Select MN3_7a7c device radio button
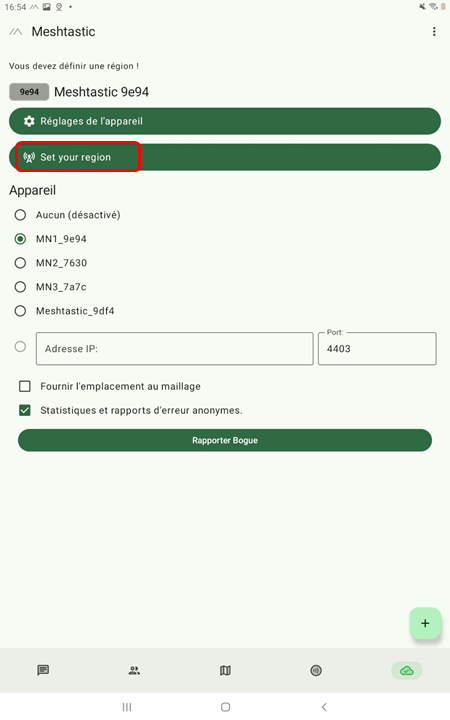Viewport: 450px width, 720px height. 20,287
